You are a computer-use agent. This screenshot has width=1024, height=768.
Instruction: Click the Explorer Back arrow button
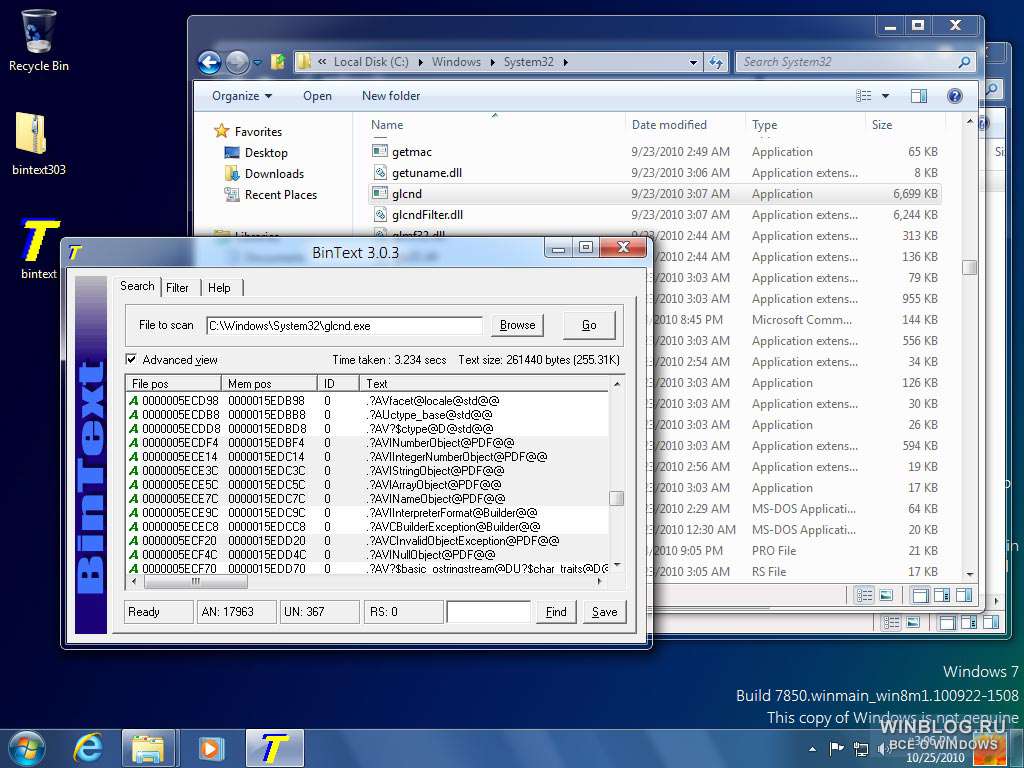tap(210, 63)
